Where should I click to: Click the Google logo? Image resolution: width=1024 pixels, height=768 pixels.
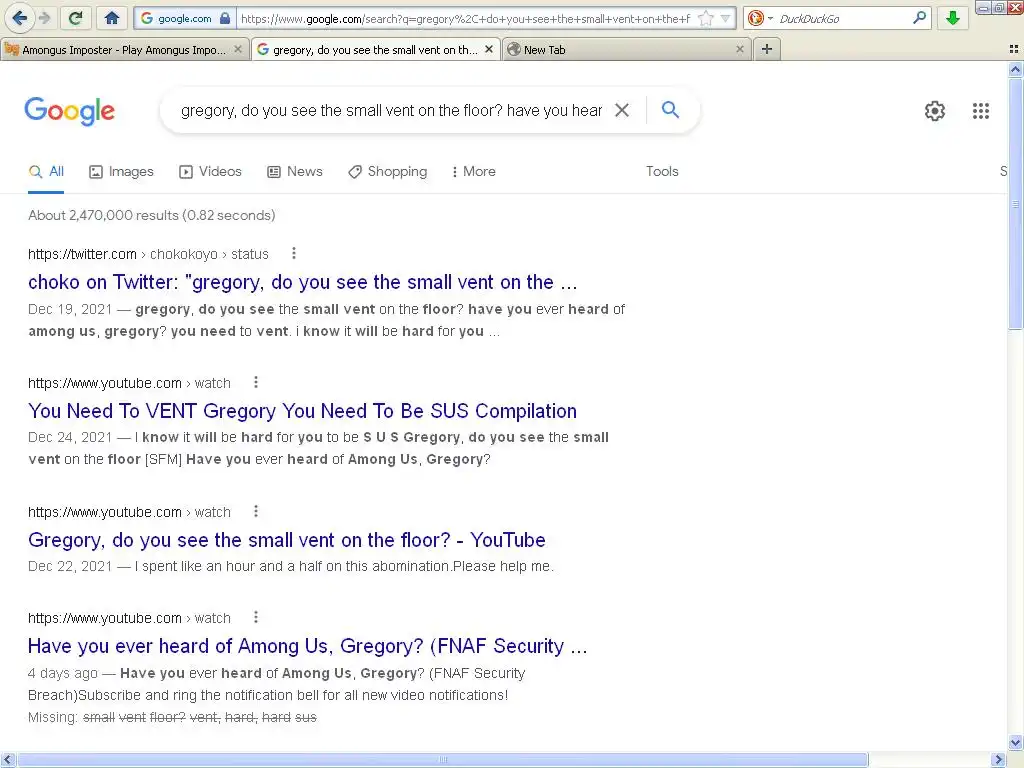coord(69,111)
